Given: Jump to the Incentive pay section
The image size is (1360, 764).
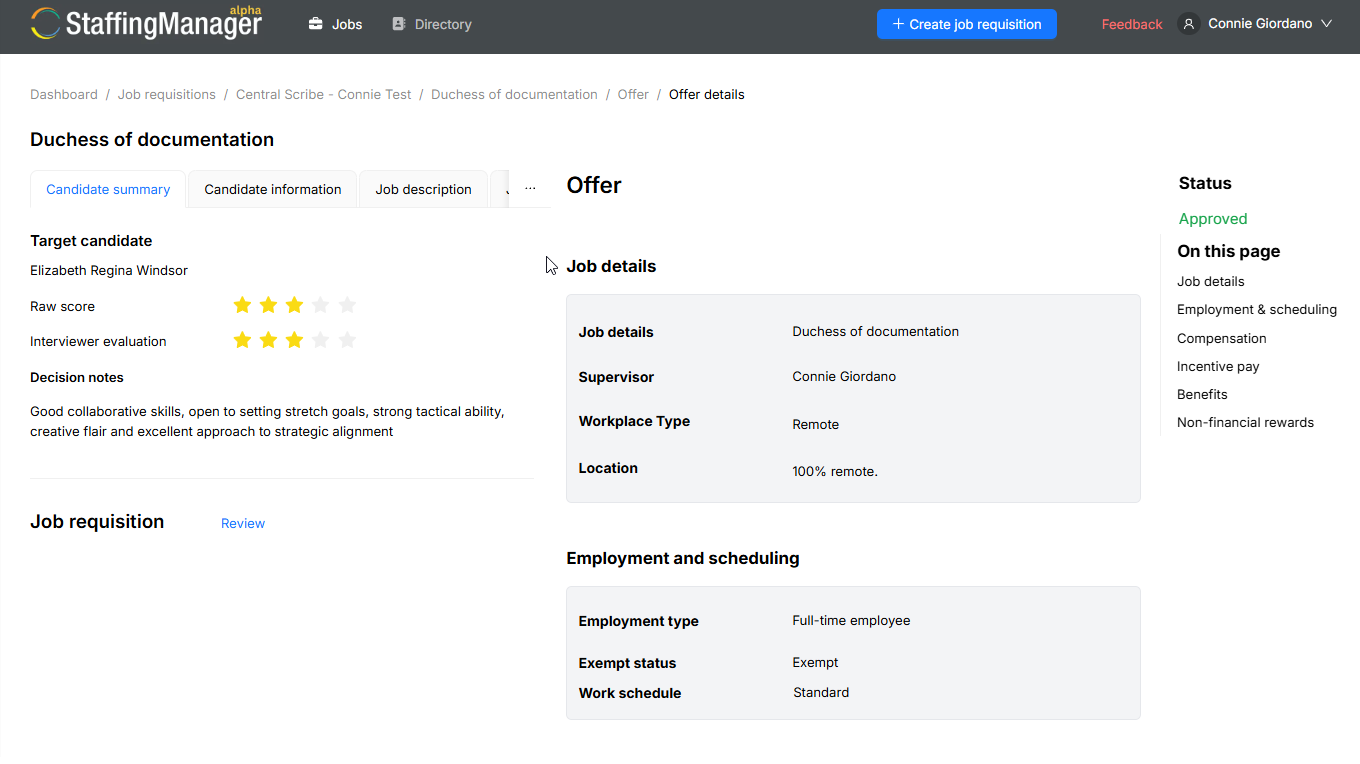Looking at the screenshot, I should point(1218,366).
